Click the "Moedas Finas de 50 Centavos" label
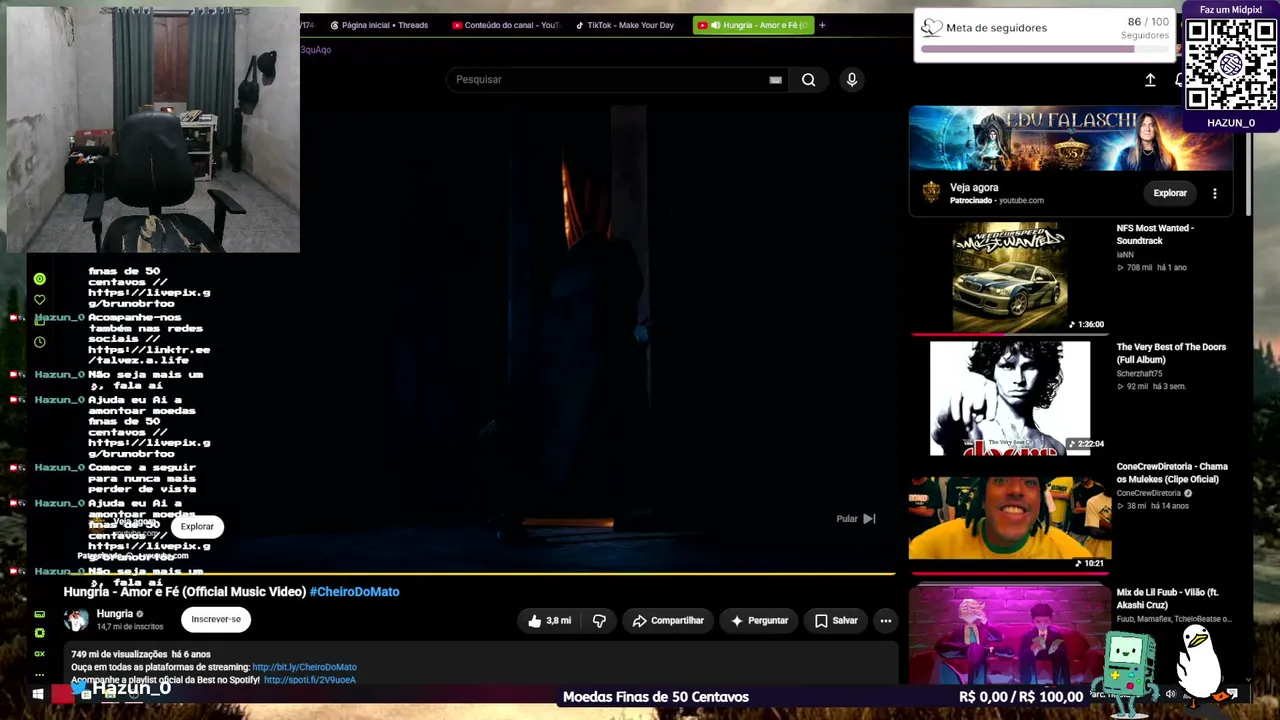Screen dimensions: 1280x720 (656, 697)
